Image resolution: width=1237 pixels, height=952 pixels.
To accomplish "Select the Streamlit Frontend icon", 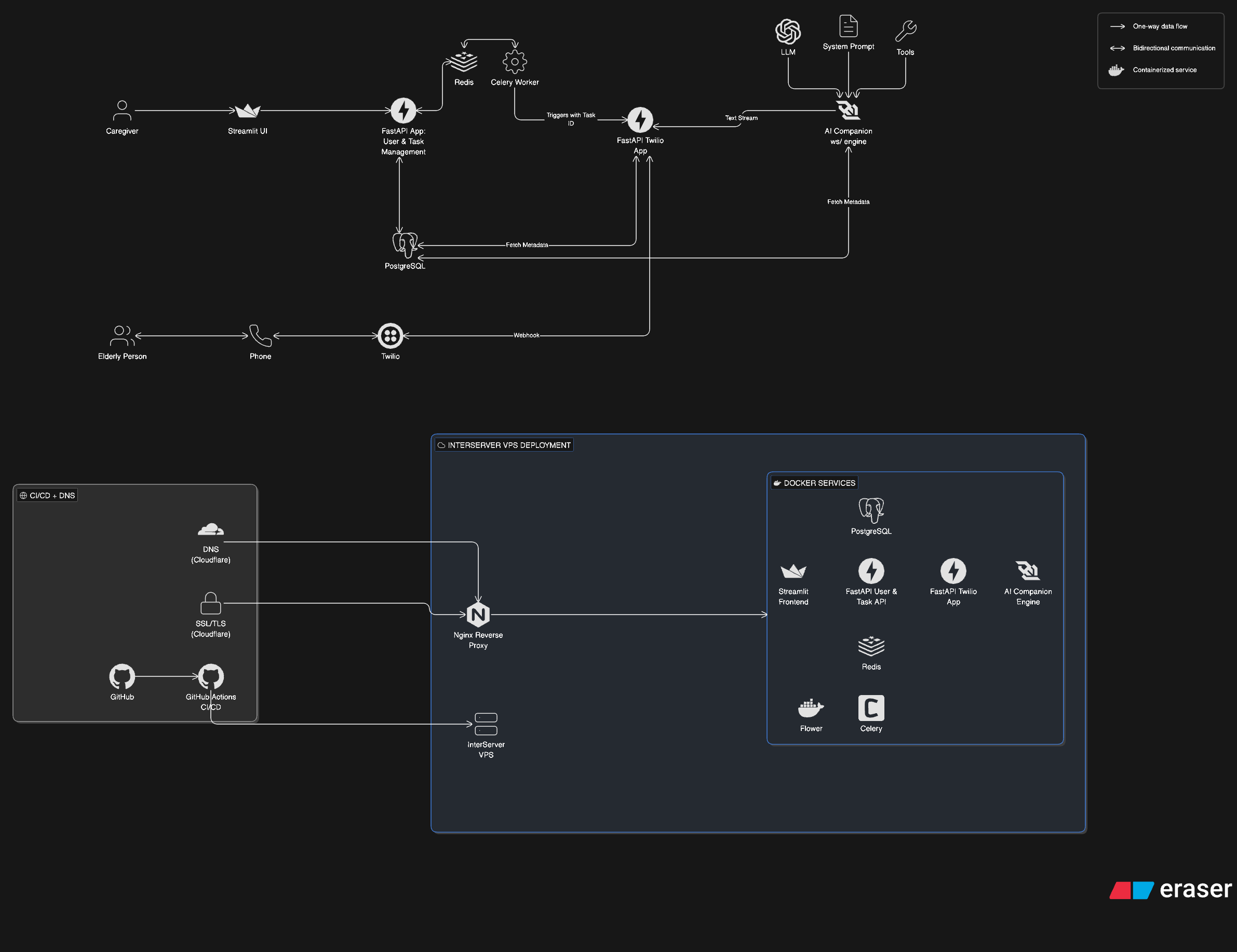I will pyautogui.click(x=793, y=571).
